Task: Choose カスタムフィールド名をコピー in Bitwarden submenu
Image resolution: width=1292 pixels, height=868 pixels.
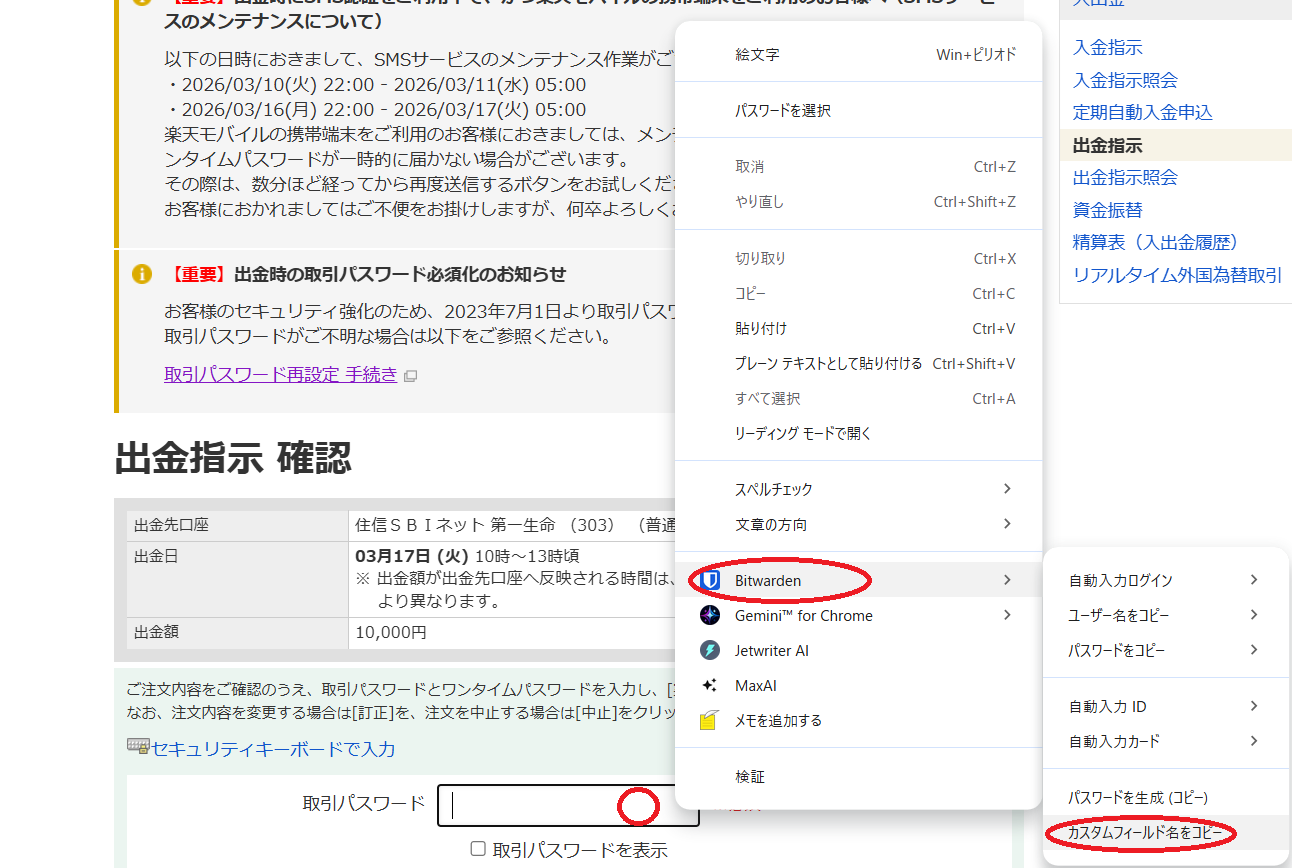Action: [x=1144, y=833]
